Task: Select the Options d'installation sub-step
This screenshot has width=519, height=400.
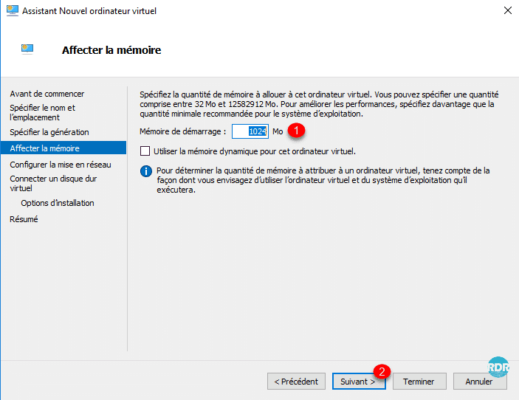Action: pos(57,203)
